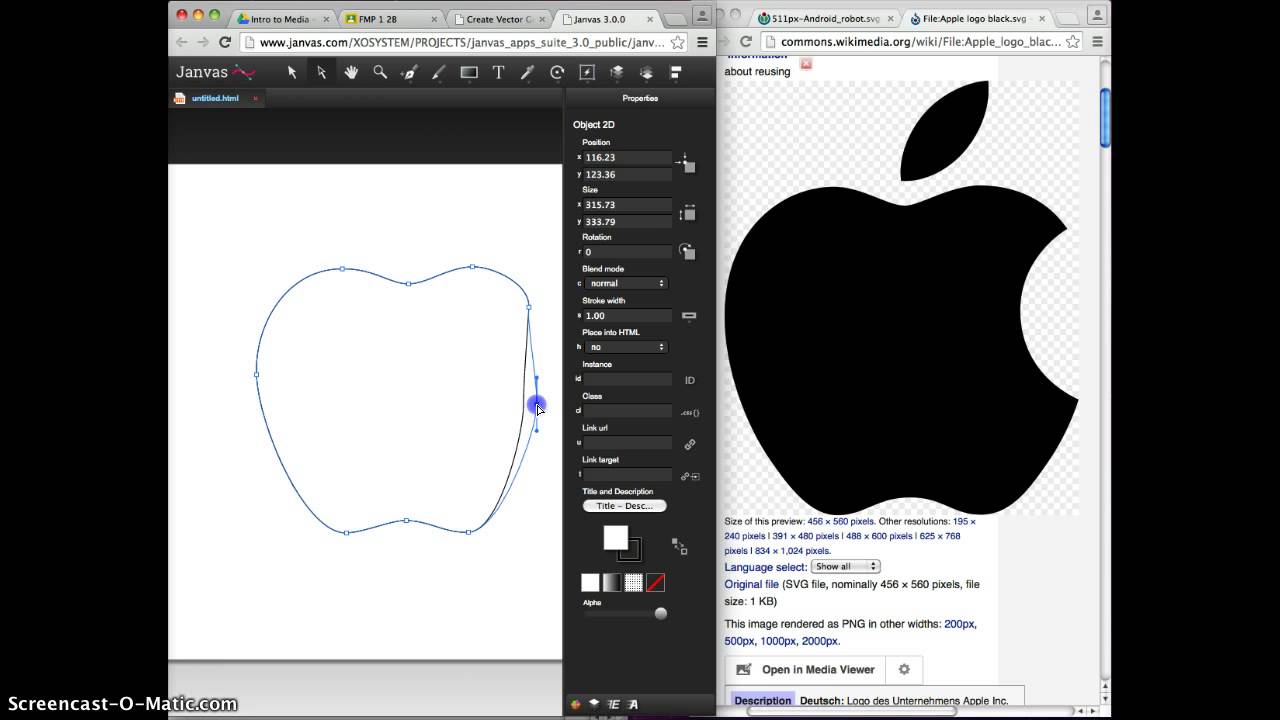Open the layers panel icon at bottom bar
This screenshot has width=1280, height=720.
point(594,704)
